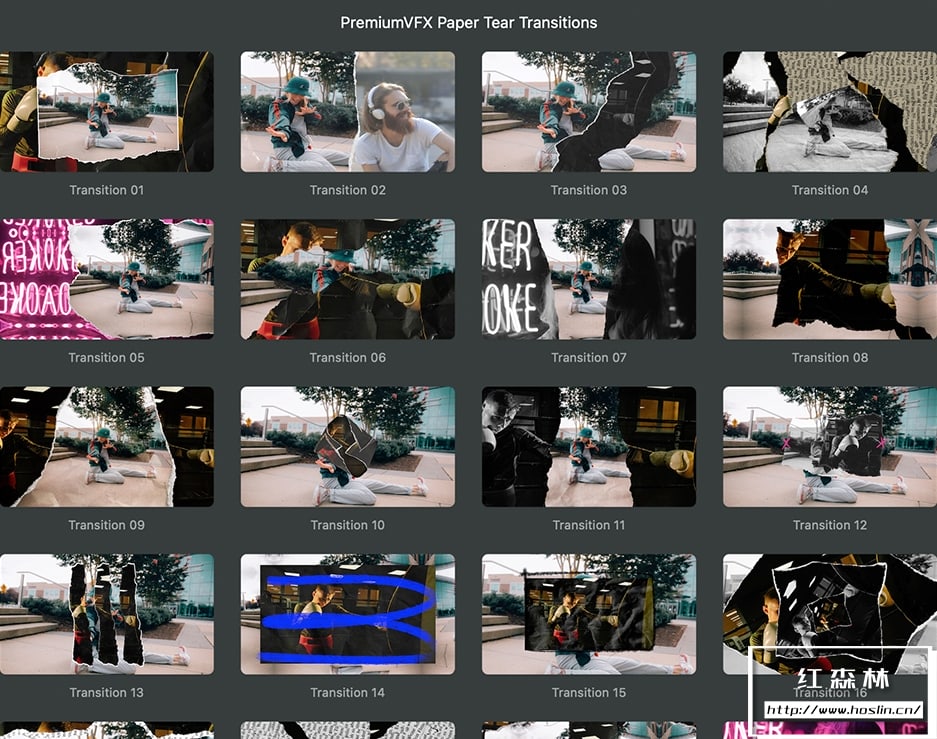The image size is (937, 739).
Task: Select the Transition 01 thumbnail
Action: 106,112
